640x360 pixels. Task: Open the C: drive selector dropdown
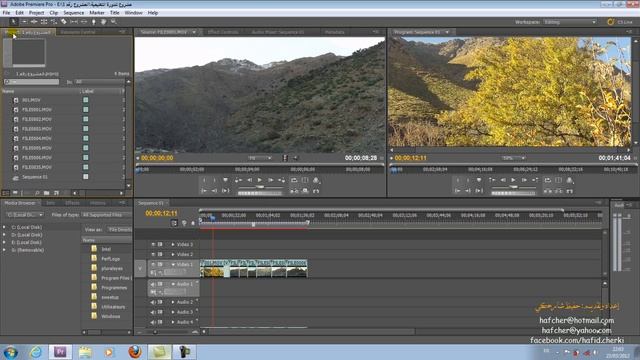point(24,214)
